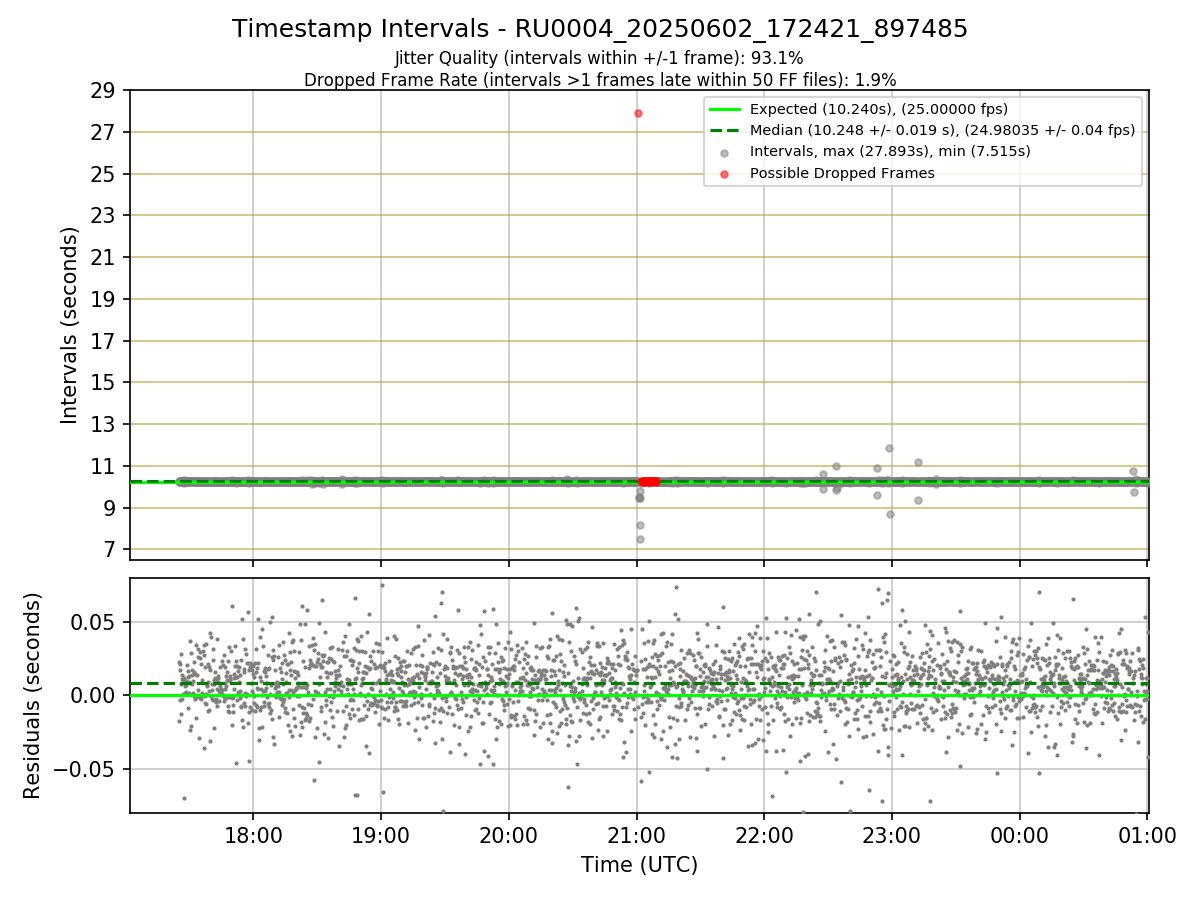This screenshot has width=1200, height=900.
Task: Click the '7' tick on the intervals axis
Action: coord(109,550)
